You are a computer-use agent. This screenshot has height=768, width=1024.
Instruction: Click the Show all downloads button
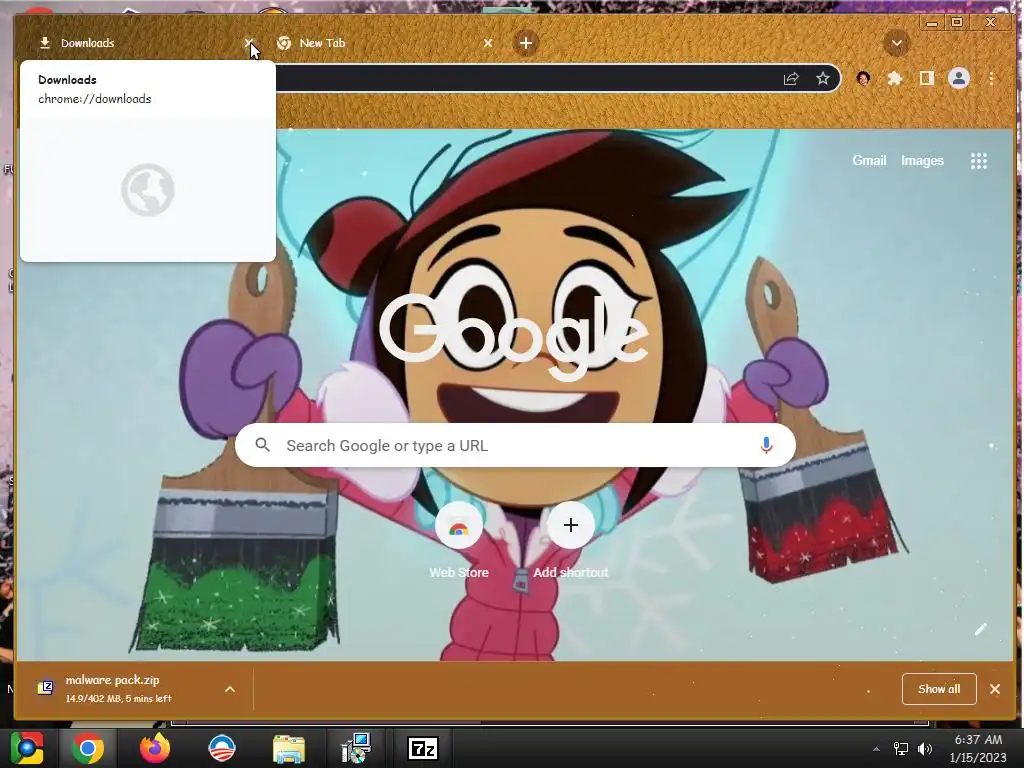point(939,689)
